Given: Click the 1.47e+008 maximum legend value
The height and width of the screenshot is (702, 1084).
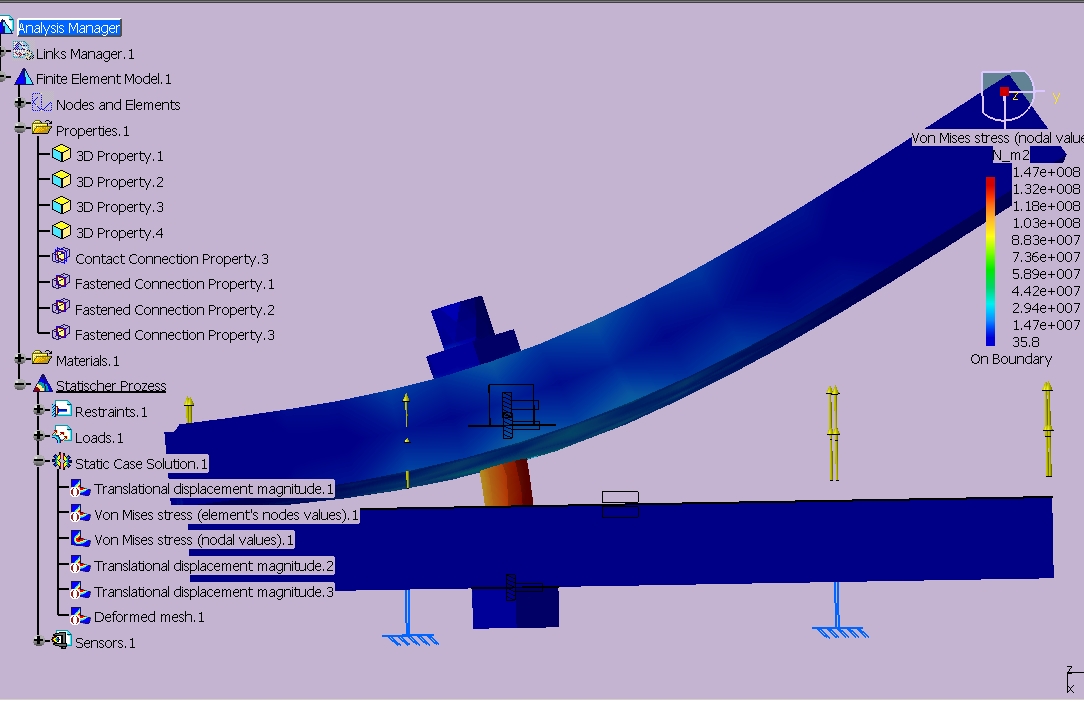Looking at the screenshot, I should coord(1046,172).
